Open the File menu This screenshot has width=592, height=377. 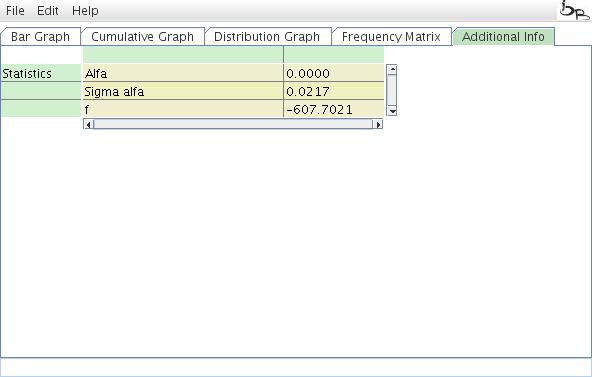pos(15,11)
